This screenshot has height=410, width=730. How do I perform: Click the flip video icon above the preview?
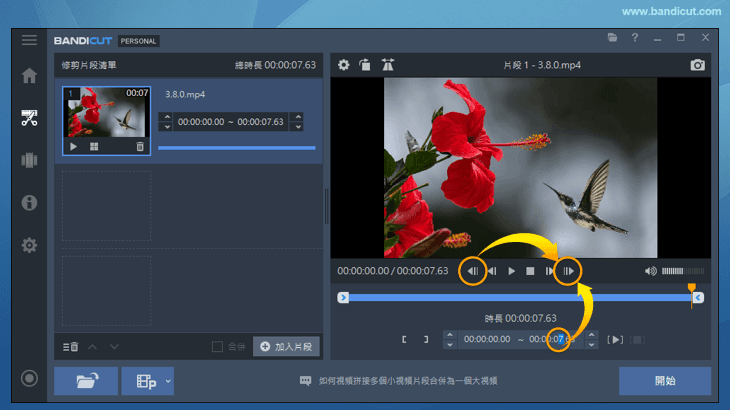[x=387, y=65]
